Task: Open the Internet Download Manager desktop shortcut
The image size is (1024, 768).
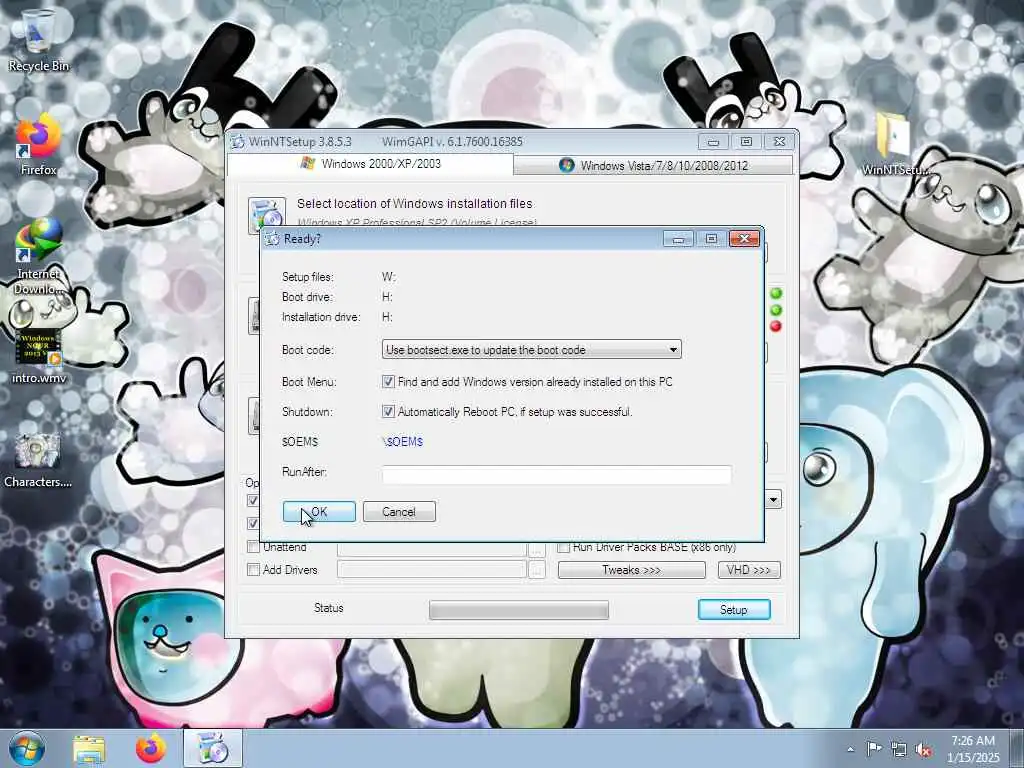Action: point(38,256)
